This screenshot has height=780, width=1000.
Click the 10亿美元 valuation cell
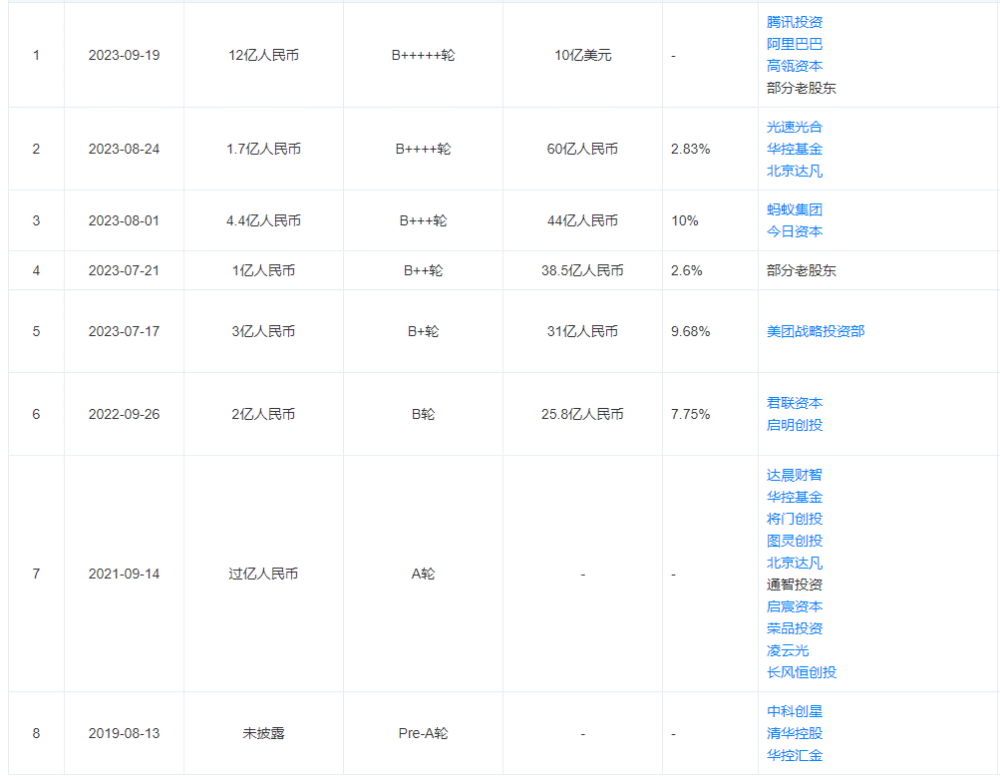coord(582,55)
